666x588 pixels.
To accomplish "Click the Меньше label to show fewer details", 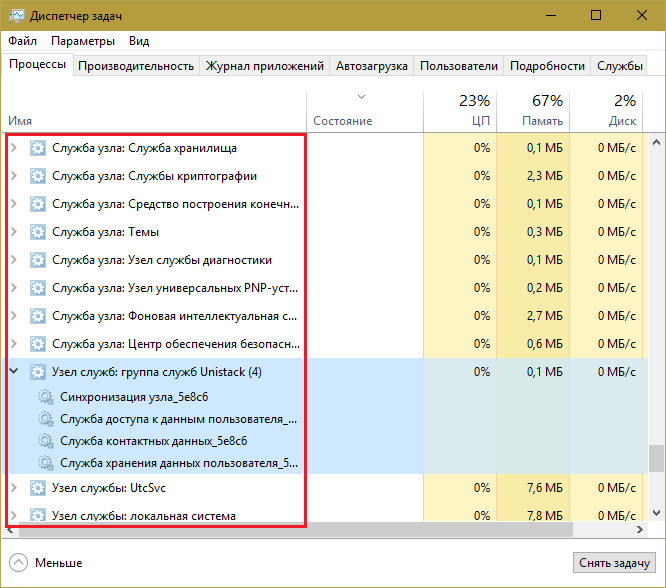I will point(59,563).
